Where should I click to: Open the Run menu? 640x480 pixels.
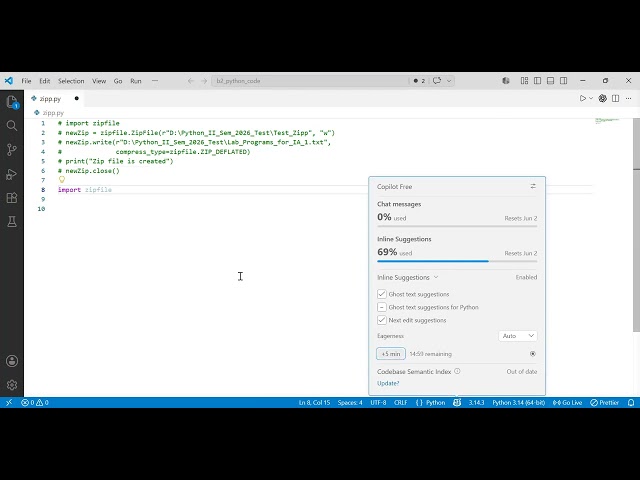(136, 81)
